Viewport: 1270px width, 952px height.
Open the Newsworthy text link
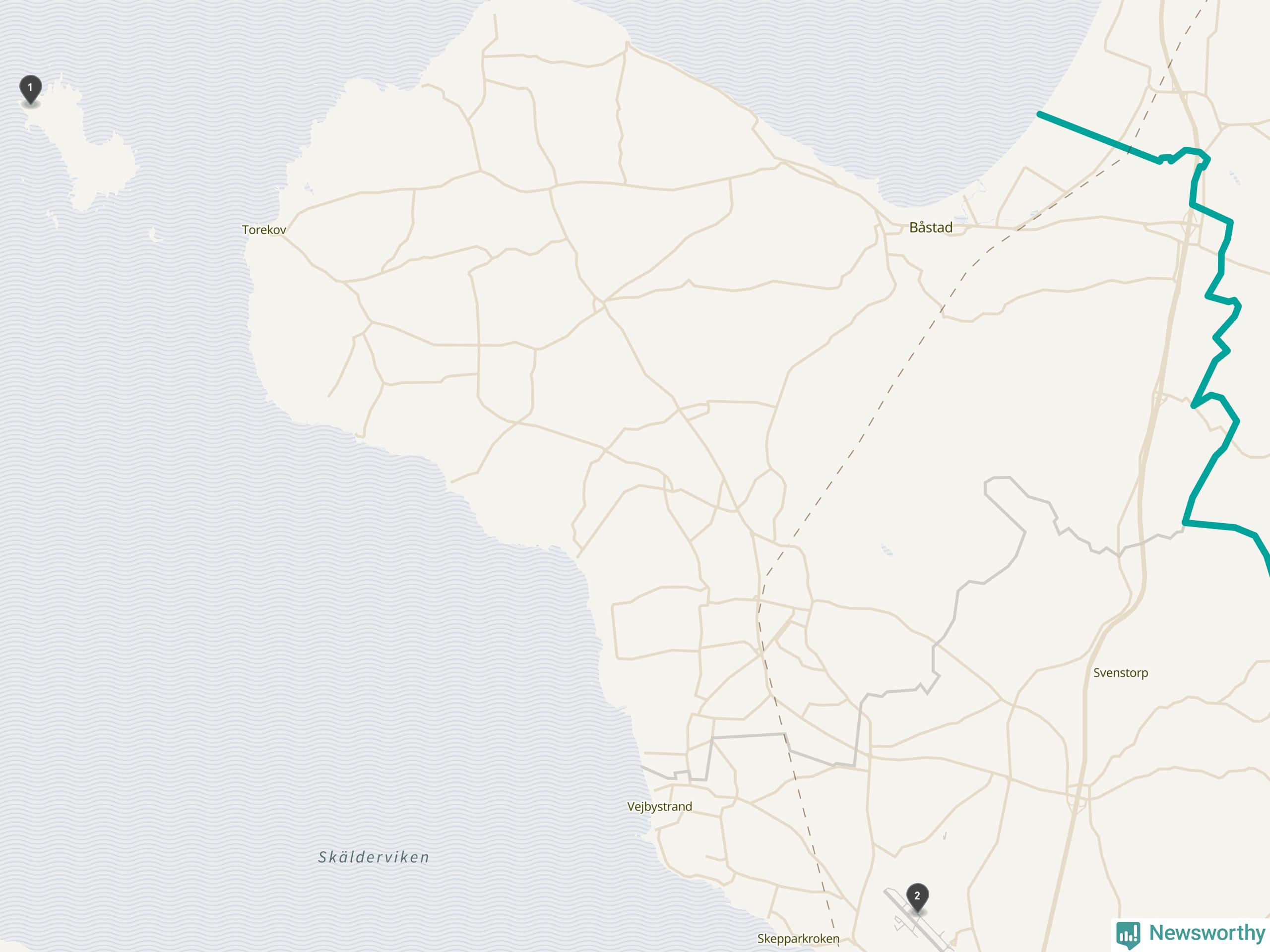[1207, 933]
